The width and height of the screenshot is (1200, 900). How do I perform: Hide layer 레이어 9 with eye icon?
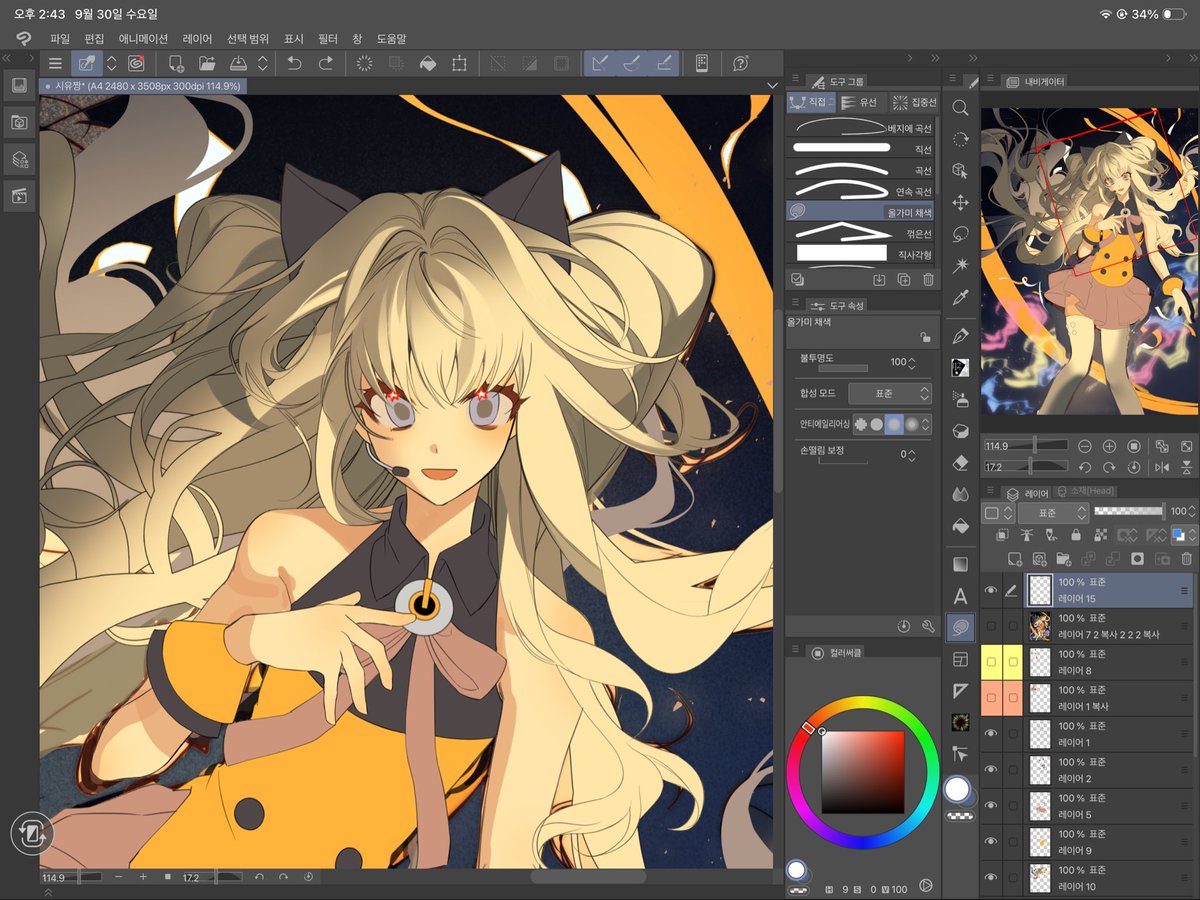(x=991, y=842)
